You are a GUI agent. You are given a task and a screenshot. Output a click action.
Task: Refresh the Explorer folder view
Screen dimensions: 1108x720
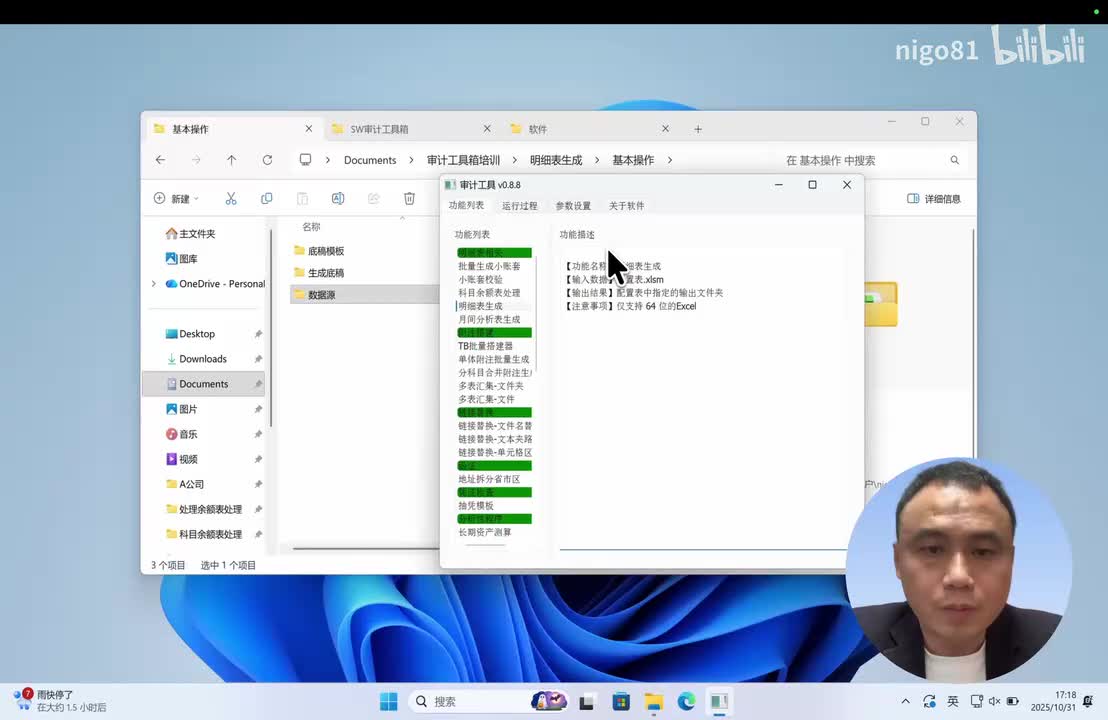[x=267, y=160]
